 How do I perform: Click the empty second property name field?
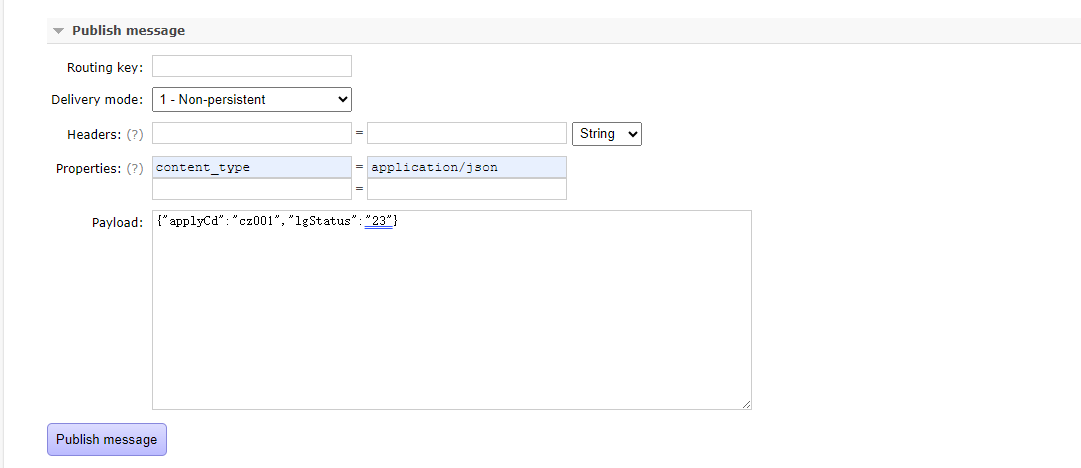pyautogui.click(x=252, y=189)
